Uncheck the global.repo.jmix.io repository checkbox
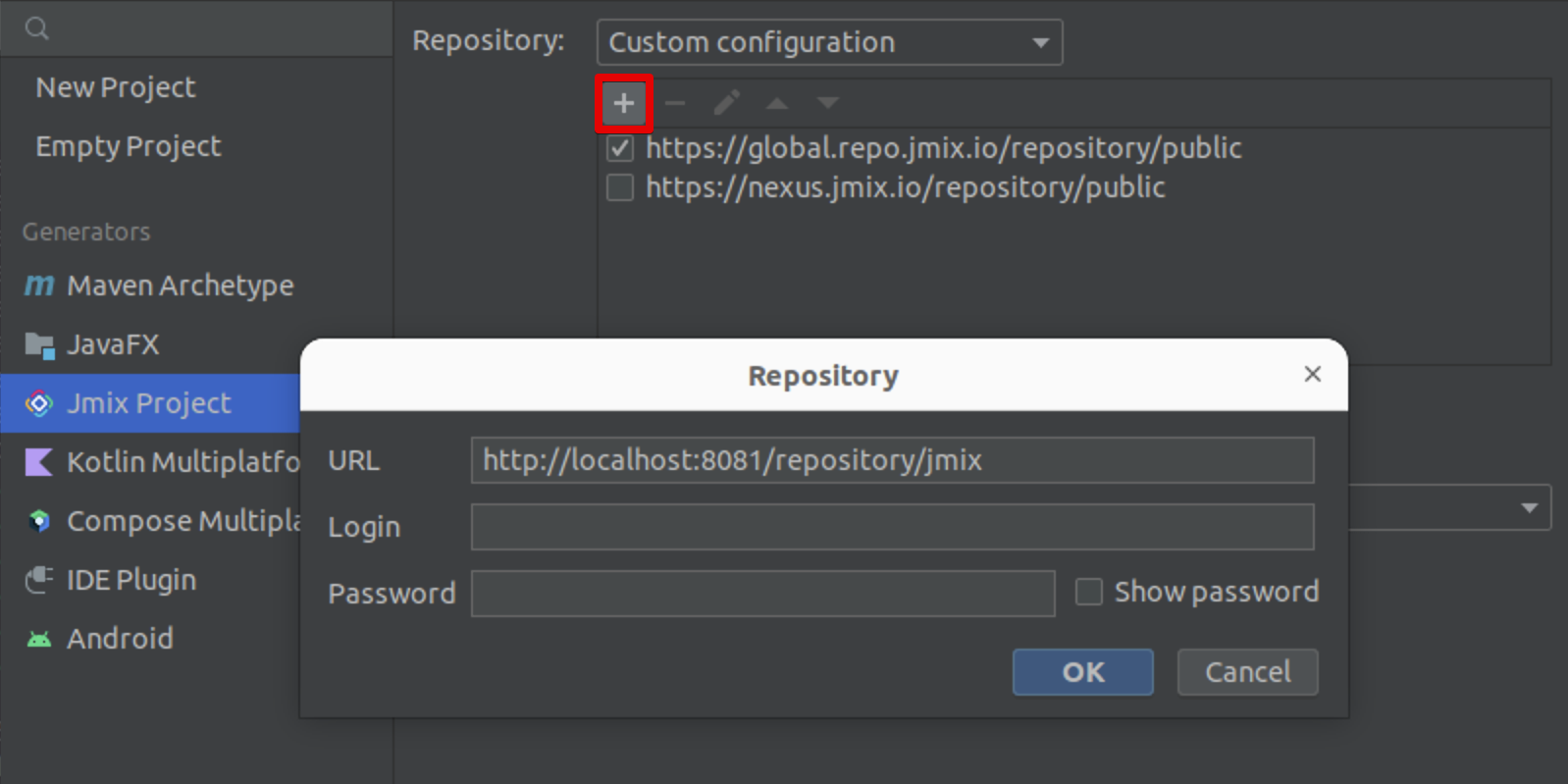 point(620,148)
